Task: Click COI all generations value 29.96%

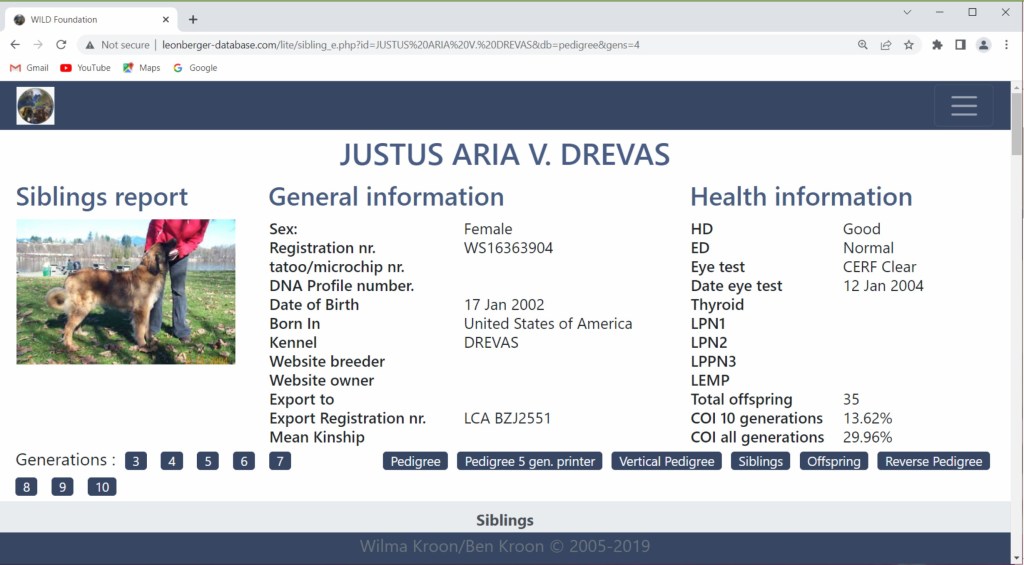Action: tap(867, 438)
